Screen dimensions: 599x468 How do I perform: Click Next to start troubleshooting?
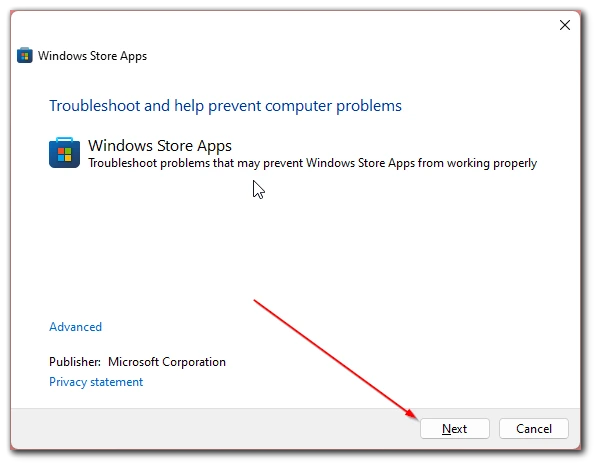455,429
